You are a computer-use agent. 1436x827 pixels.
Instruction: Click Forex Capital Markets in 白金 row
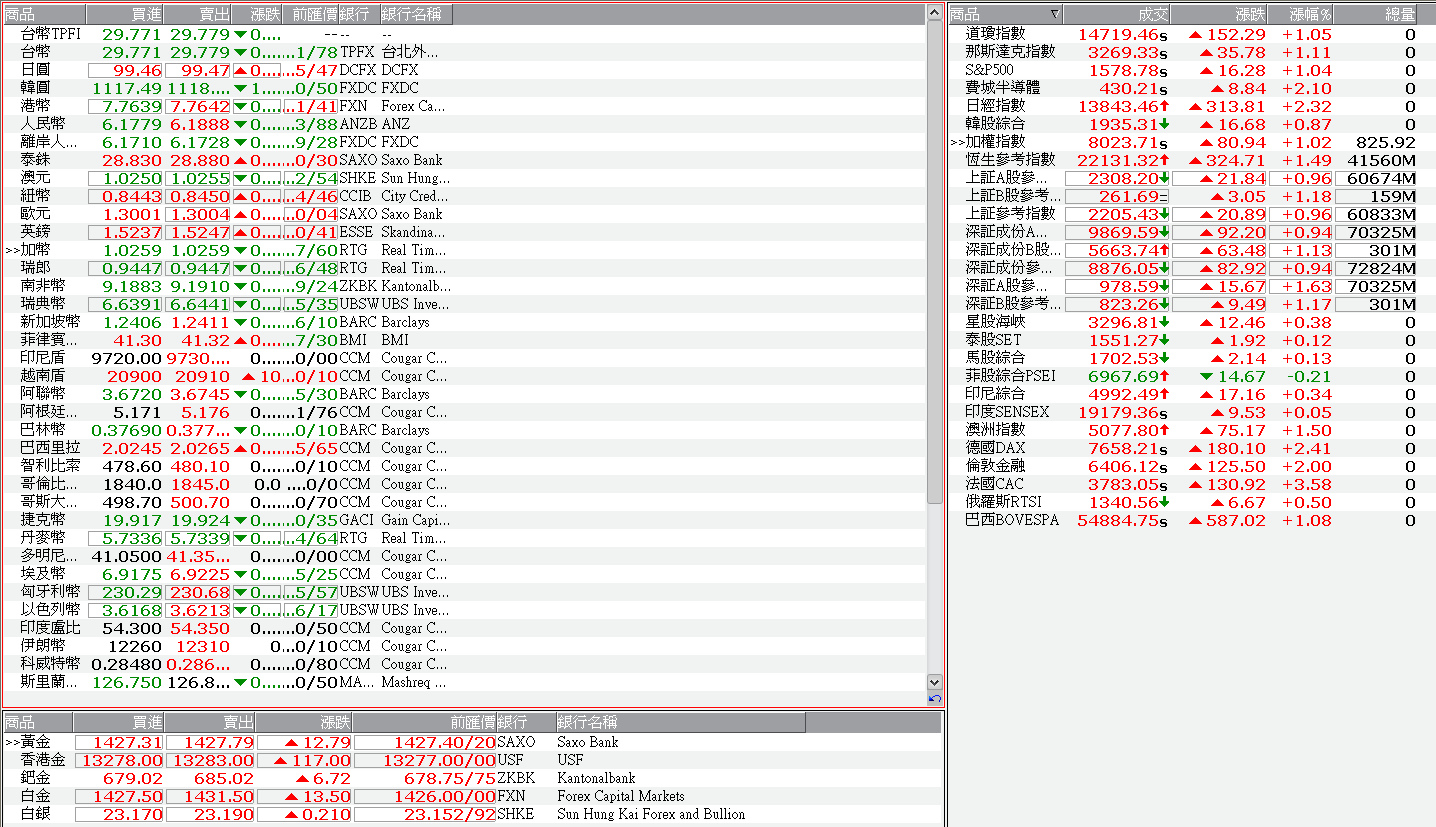[620, 796]
